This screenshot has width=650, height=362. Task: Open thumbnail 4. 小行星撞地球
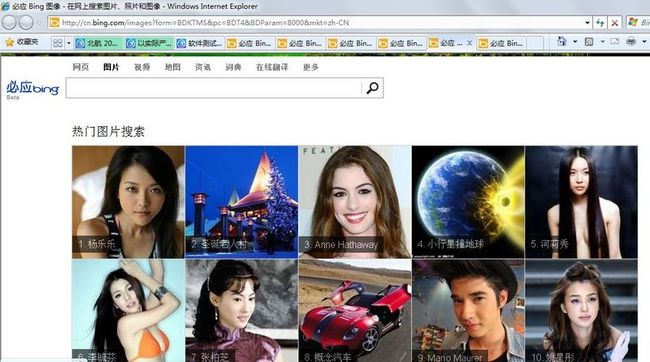468,202
